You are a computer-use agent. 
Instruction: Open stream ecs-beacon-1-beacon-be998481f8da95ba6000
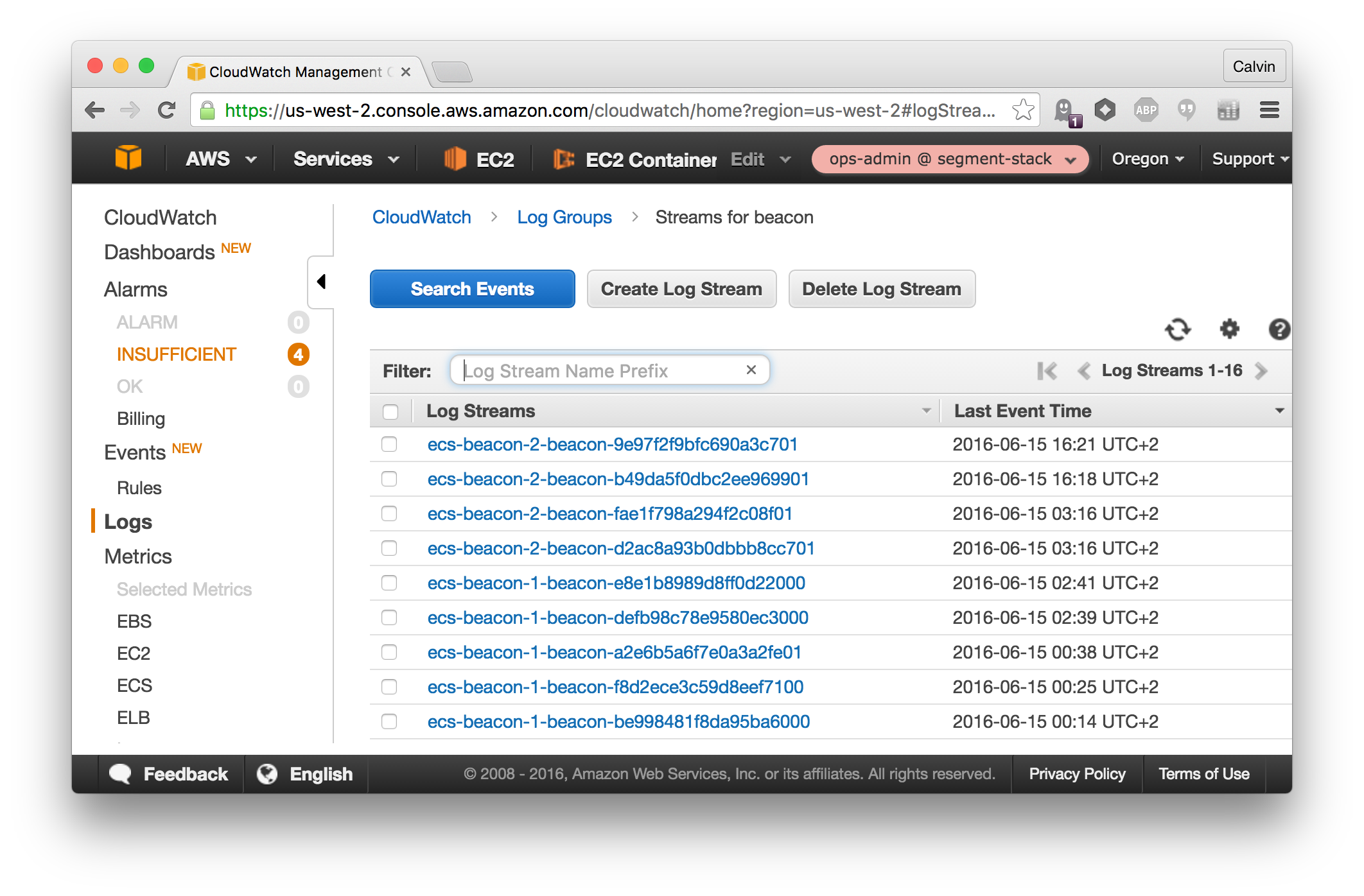[x=618, y=721]
